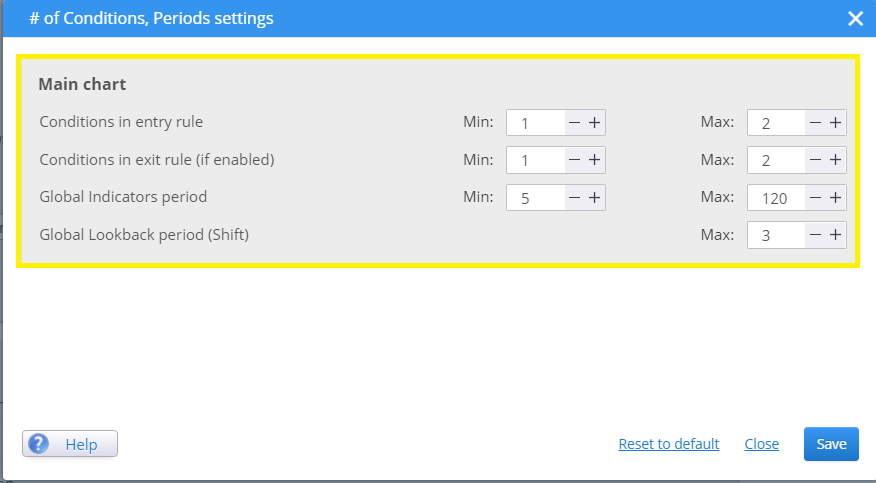Click 'Conditions in exit rule (if enabled)' label

(157, 160)
